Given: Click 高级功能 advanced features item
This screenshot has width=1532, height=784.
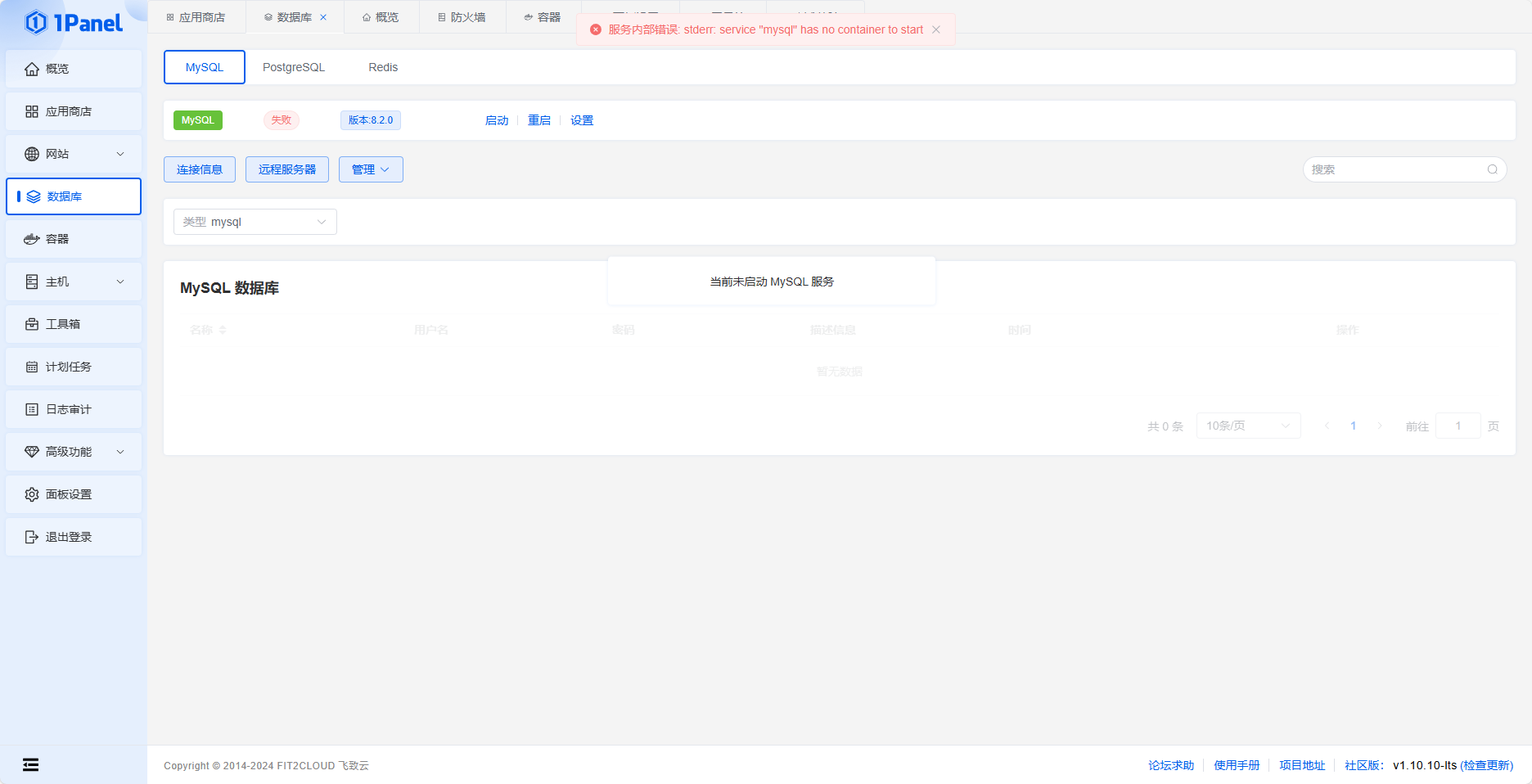Looking at the screenshot, I should pyautogui.click(x=74, y=452).
